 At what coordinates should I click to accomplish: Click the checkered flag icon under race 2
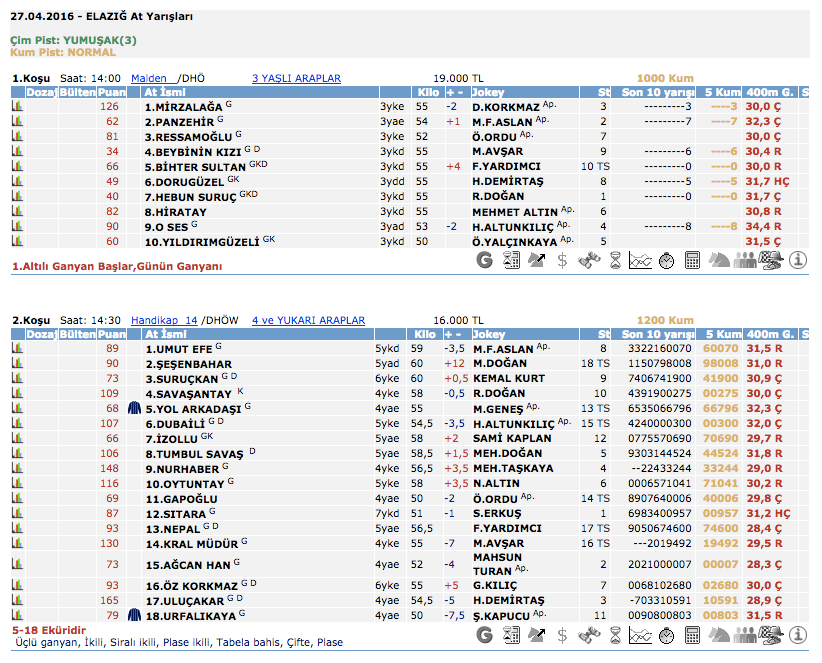tap(771, 635)
